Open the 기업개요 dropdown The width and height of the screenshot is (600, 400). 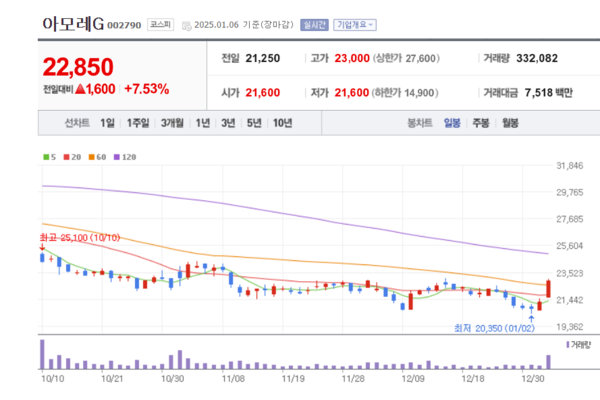pos(355,25)
